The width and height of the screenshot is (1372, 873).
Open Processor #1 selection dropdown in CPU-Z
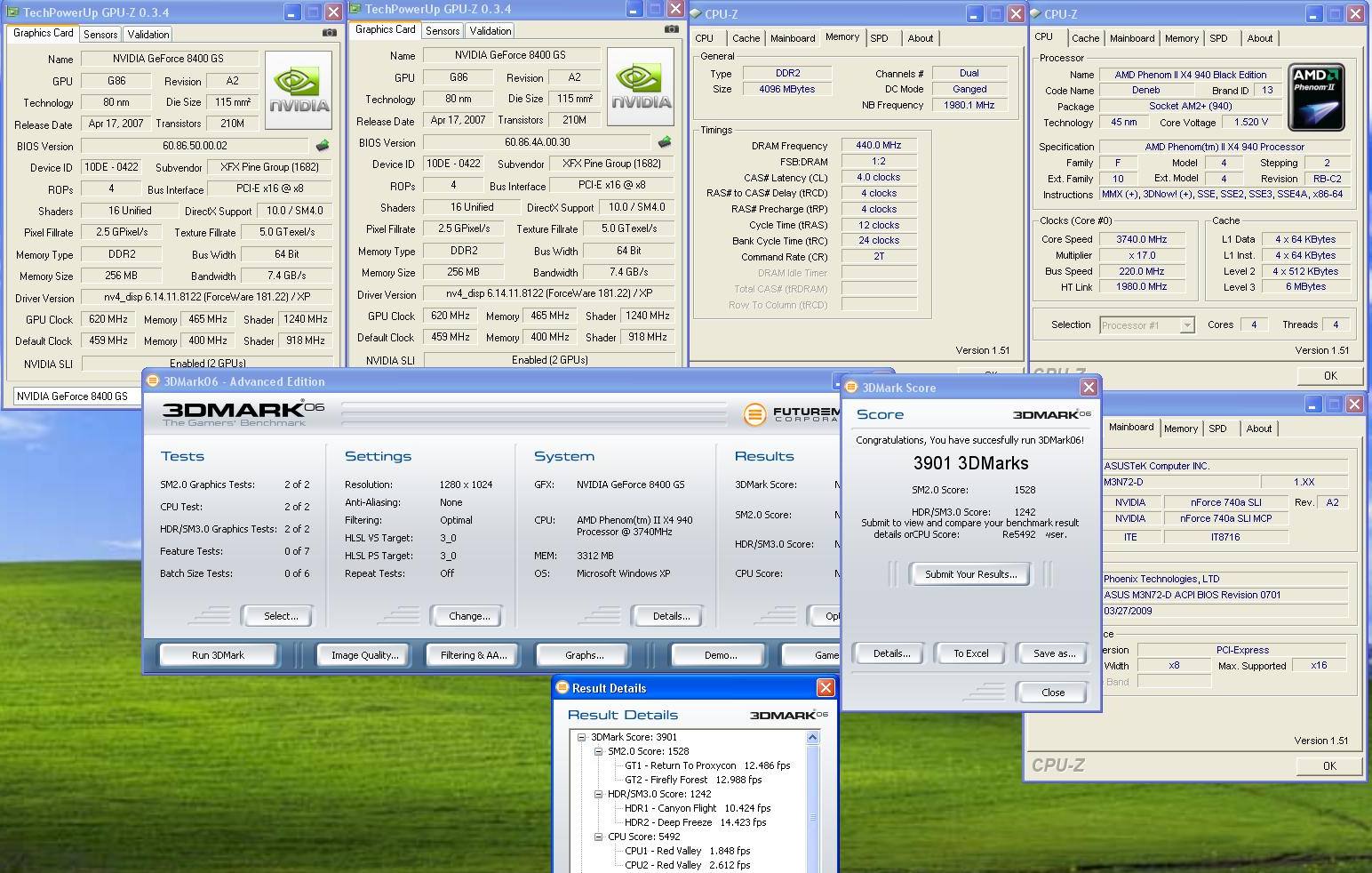tap(1186, 325)
